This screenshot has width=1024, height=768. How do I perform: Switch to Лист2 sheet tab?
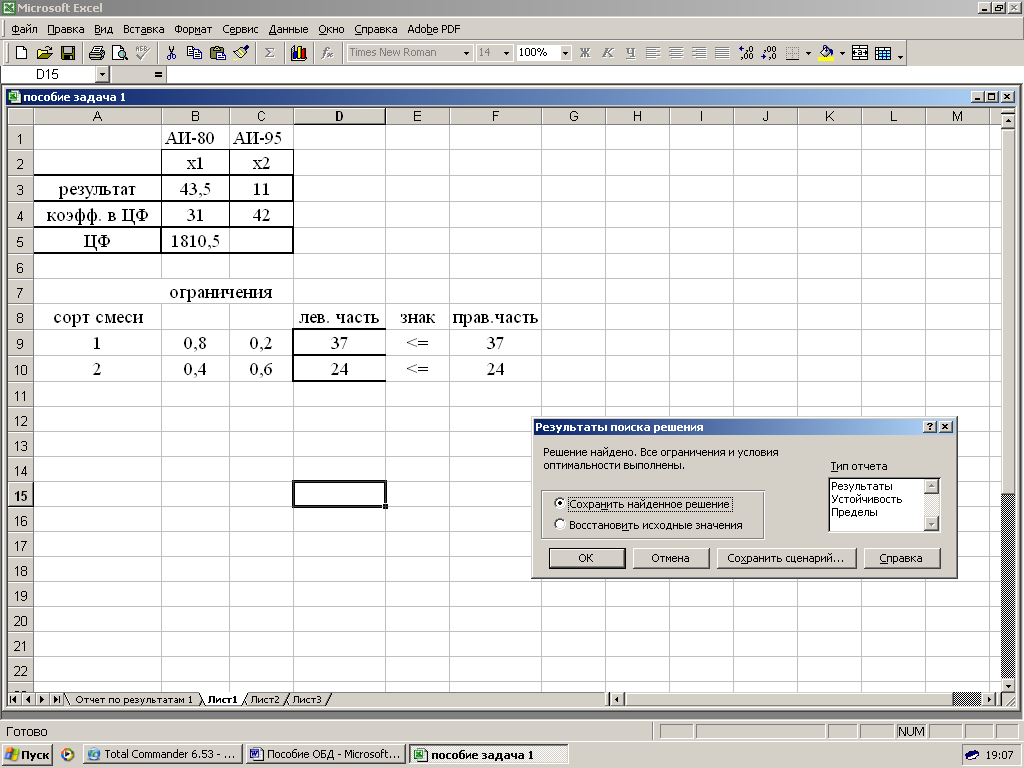pyautogui.click(x=264, y=699)
